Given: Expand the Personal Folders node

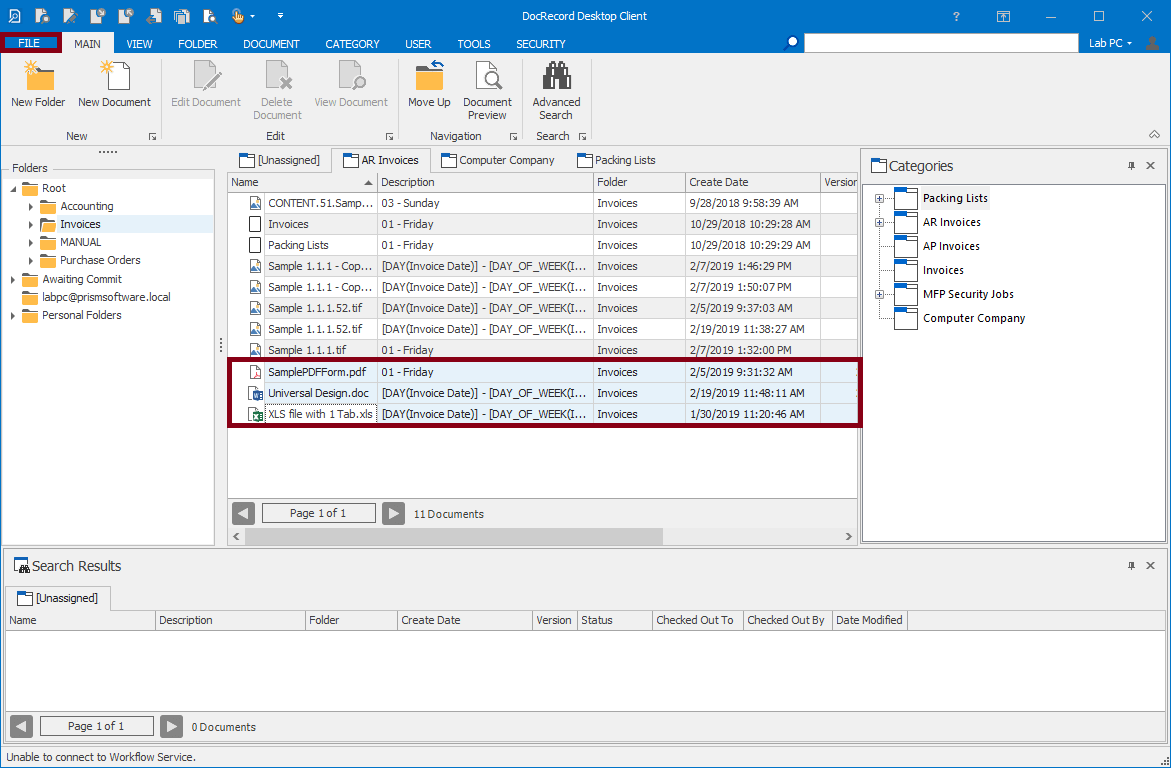Looking at the screenshot, I should [13, 315].
